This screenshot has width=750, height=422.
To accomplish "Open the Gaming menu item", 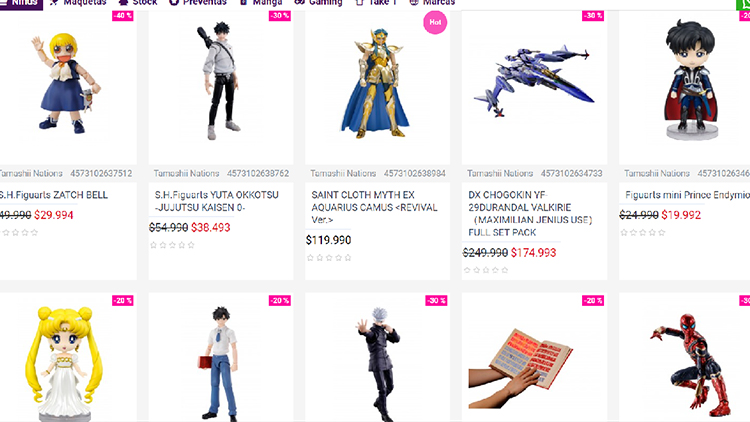I will pos(319,2).
